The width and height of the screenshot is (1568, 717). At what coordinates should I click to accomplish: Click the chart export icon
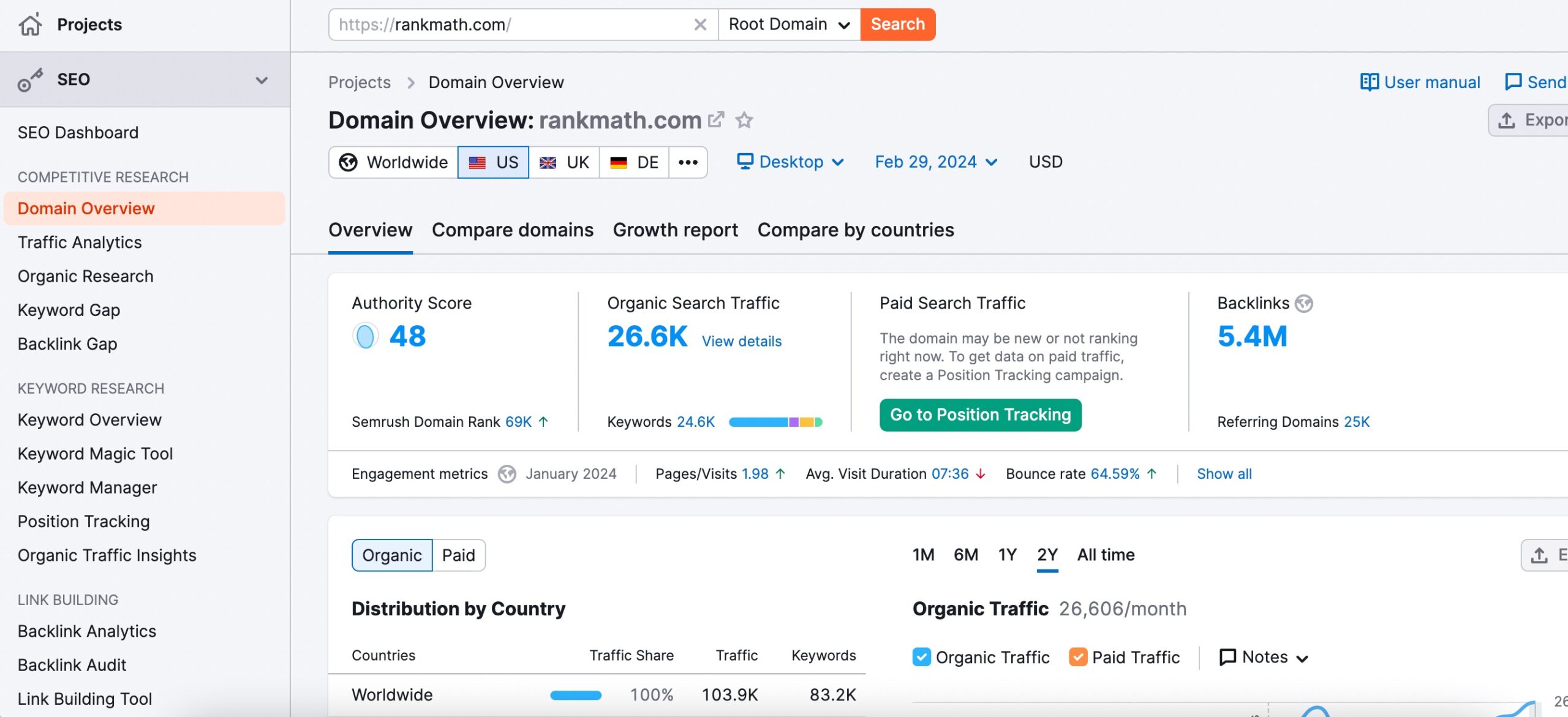(1539, 555)
